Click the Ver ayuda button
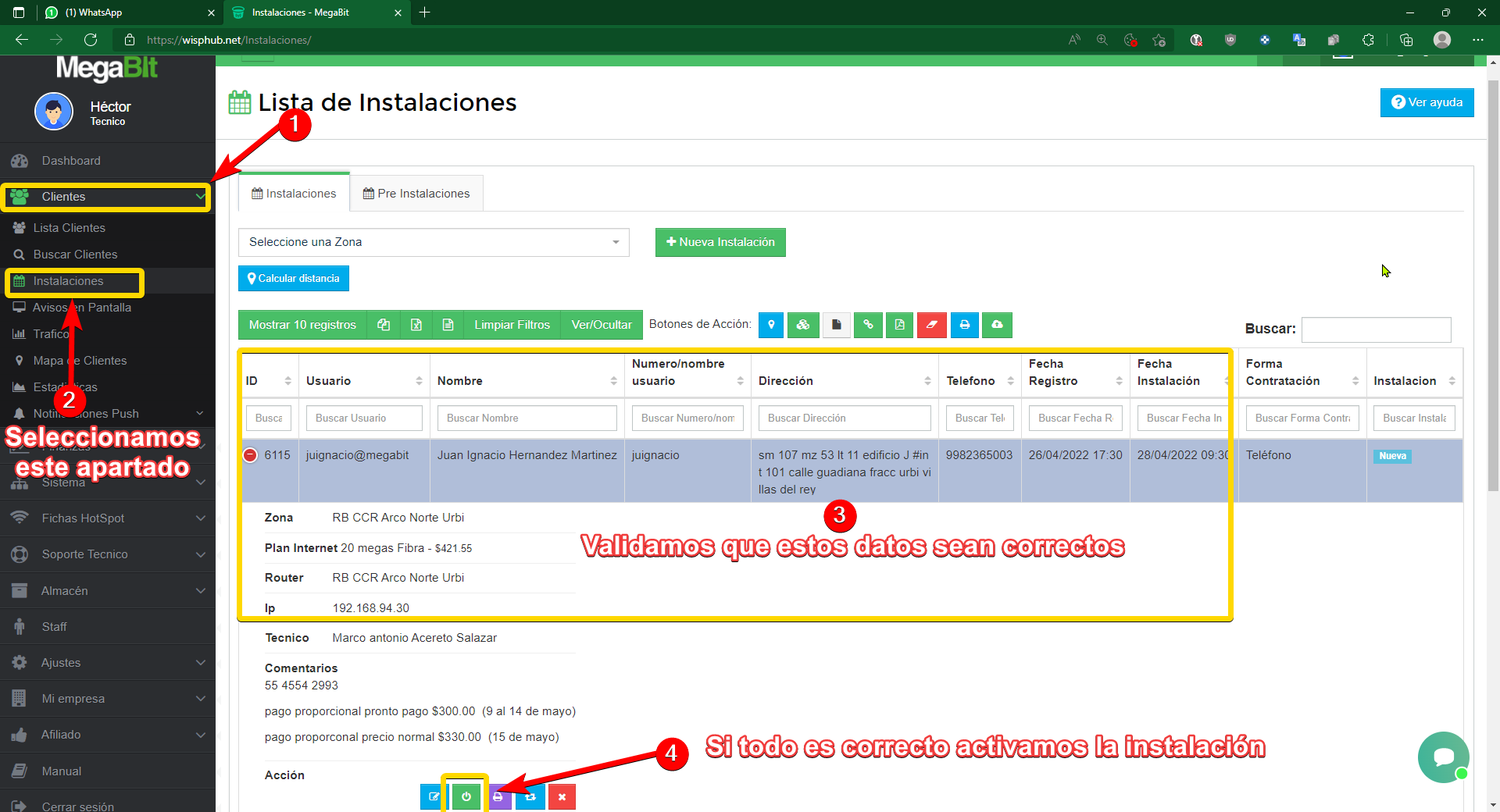The width and height of the screenshot is (1500, 812). tap(1427, 102)
